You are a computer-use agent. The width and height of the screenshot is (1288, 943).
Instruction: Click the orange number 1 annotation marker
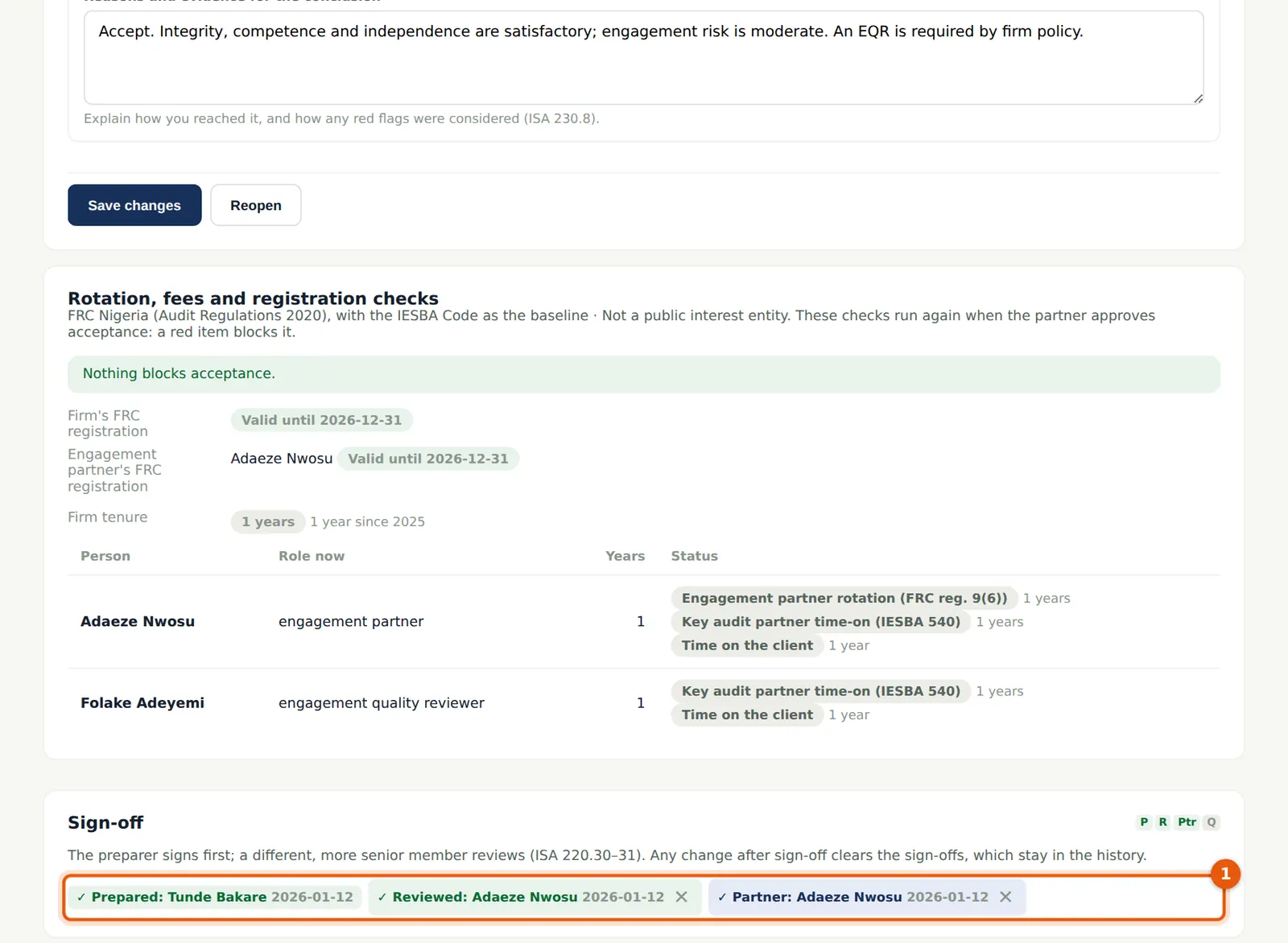[x=1225, y=874]
